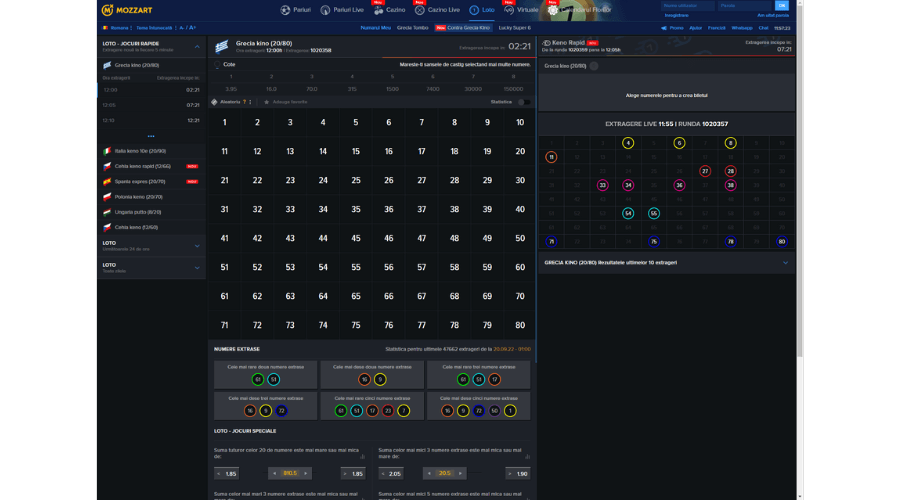
Task: Click the drawn ball 33 in live results
Action: click(602, 185)
